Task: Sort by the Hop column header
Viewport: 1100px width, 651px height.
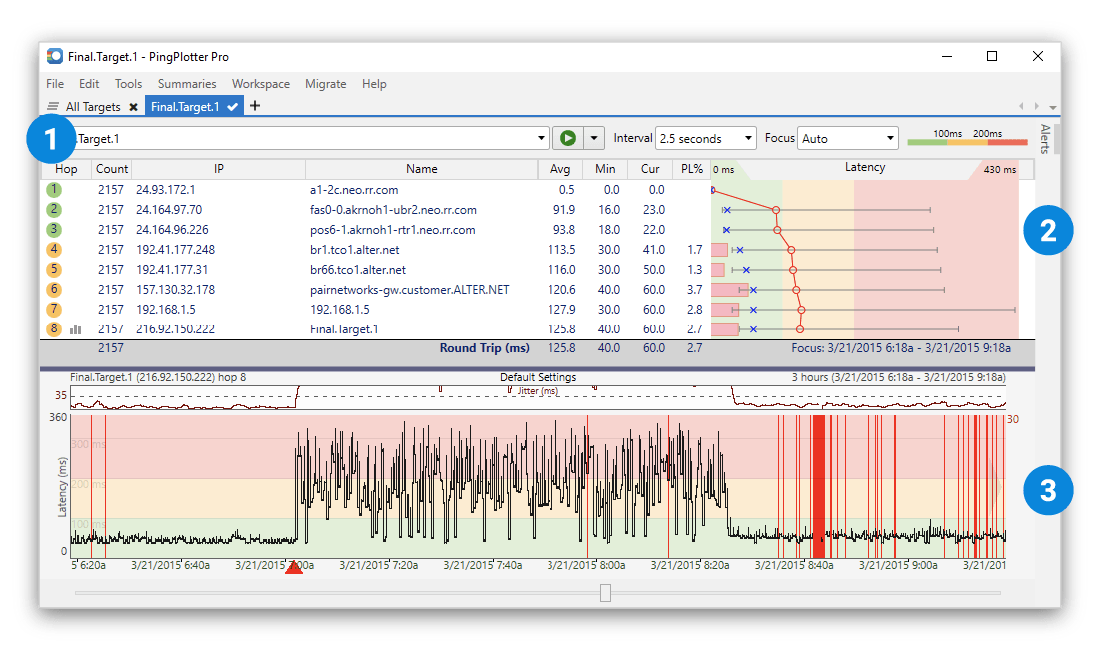Action: tap(67, 168)
